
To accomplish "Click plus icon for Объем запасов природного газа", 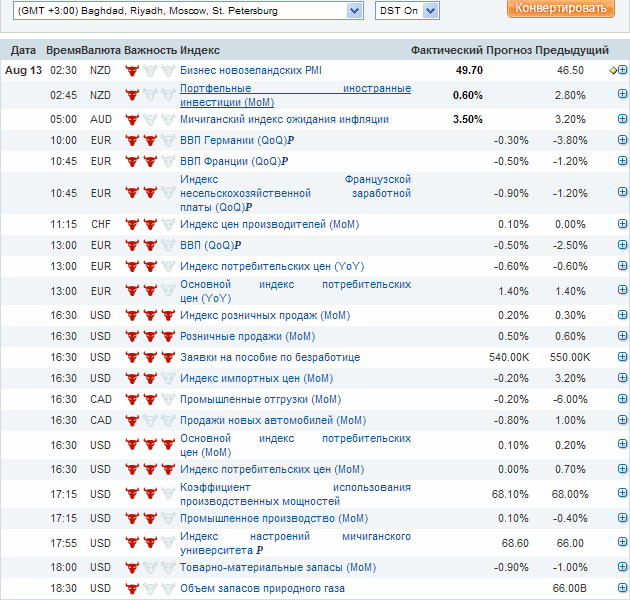I will pos(622,588).
